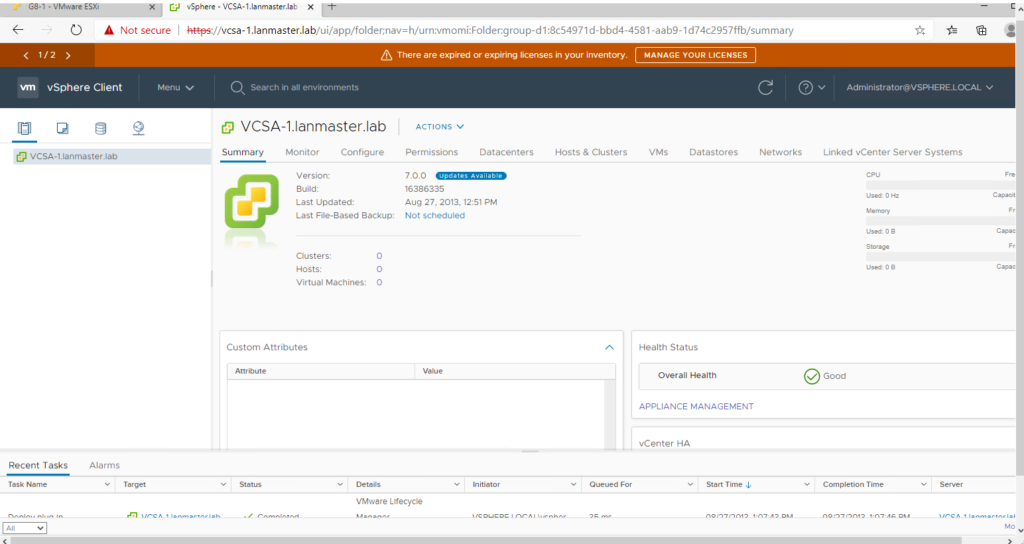Click the MANAGE YOUR LICENSES button

click(x=694, y=55)
